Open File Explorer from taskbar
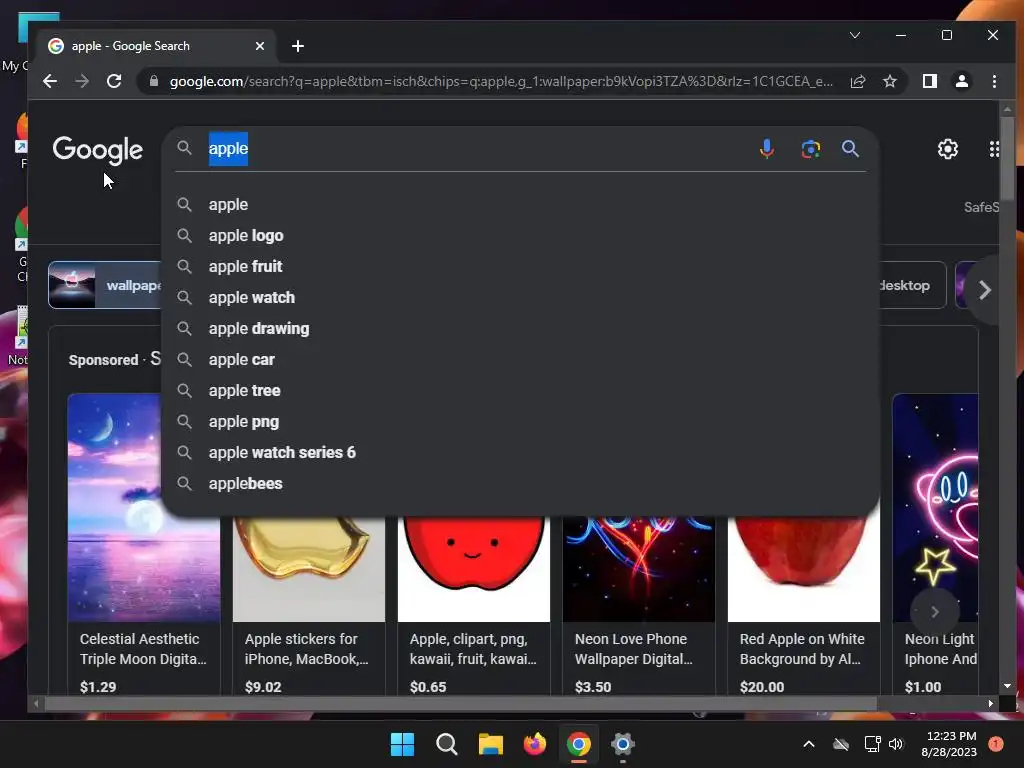 tap(490, 744)
